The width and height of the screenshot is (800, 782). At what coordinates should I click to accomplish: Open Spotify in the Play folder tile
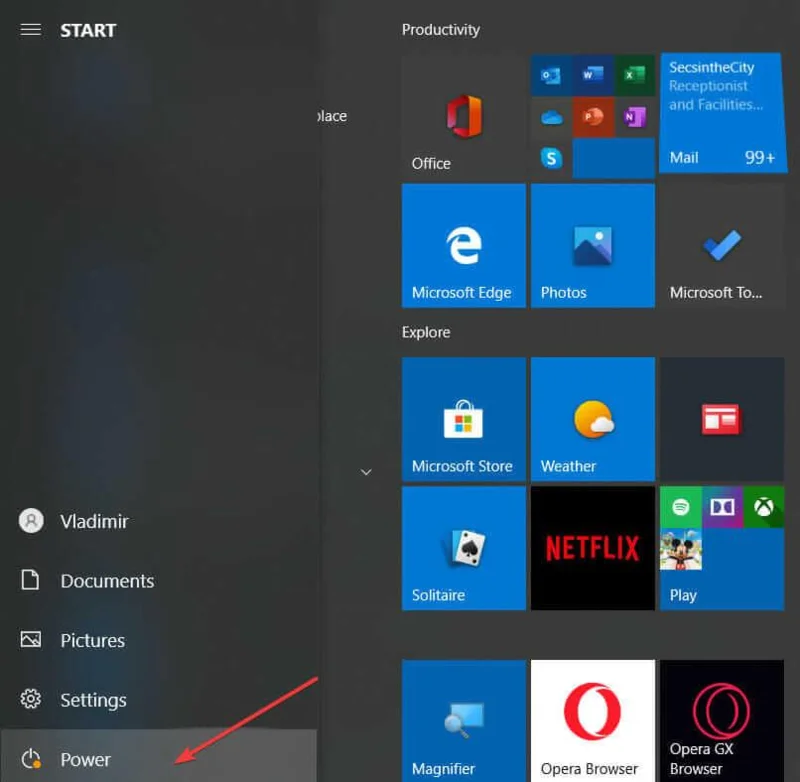point(681,507)
